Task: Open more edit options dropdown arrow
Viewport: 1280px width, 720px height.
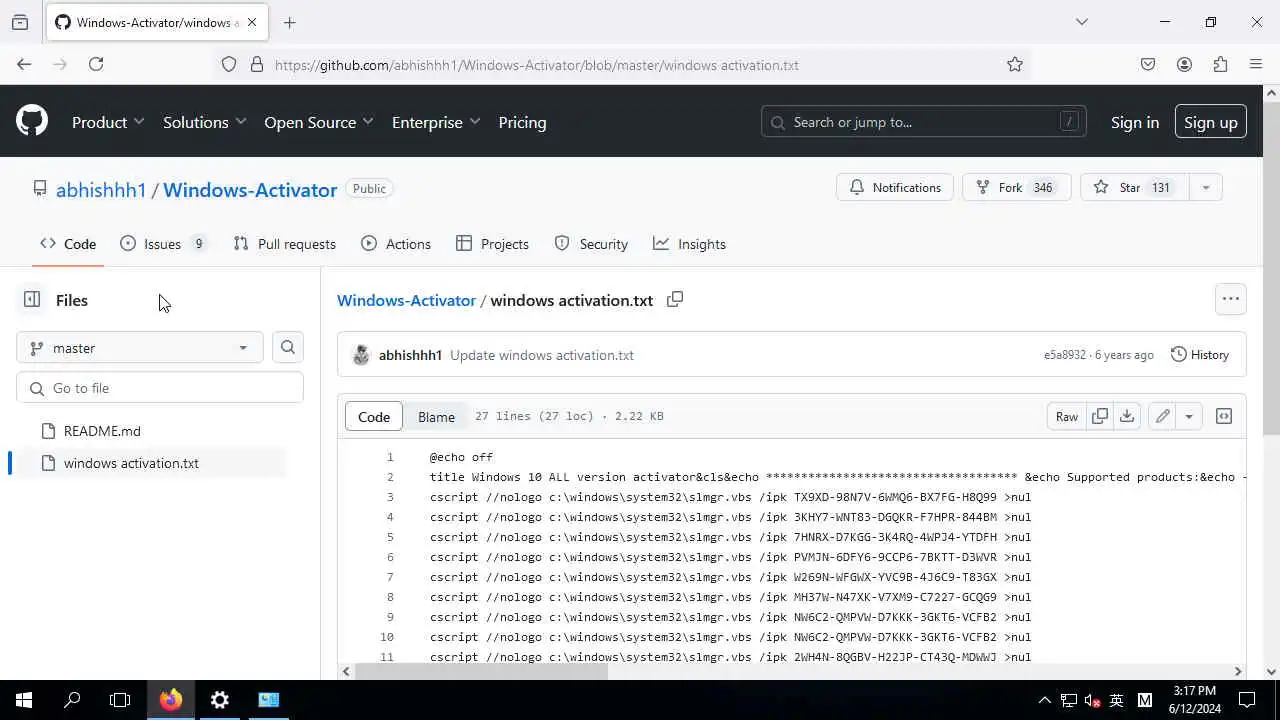Action: pos(1189,416)
